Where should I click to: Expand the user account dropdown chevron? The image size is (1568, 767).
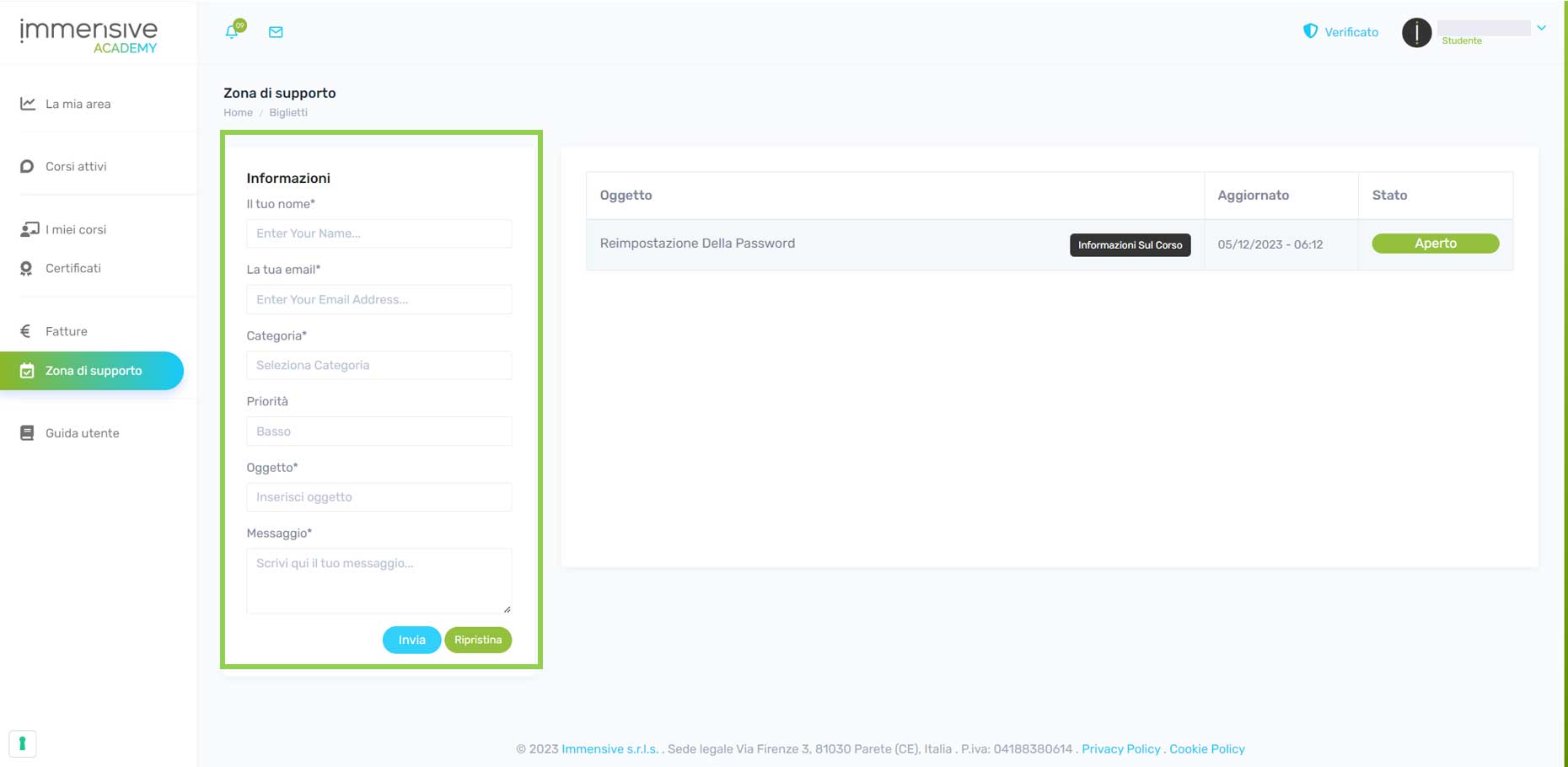click(x=1541, y=28)
